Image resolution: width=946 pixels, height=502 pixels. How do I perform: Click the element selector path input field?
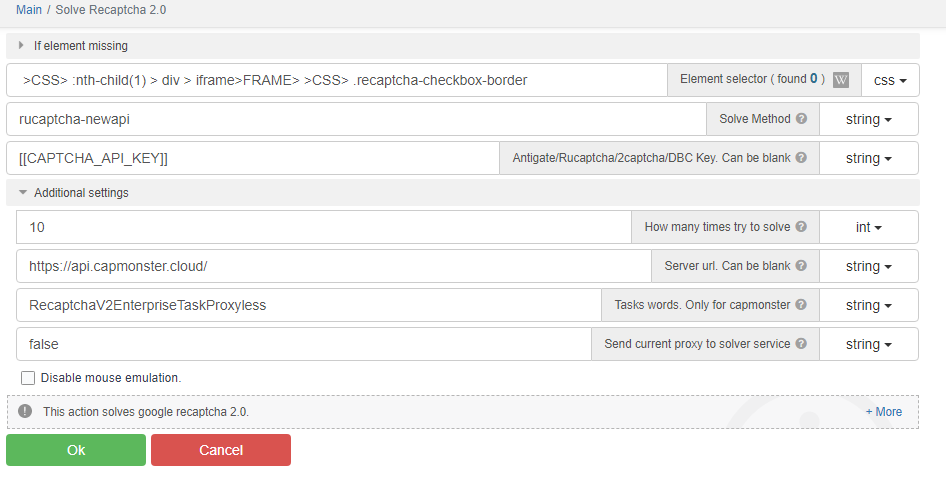337,80
